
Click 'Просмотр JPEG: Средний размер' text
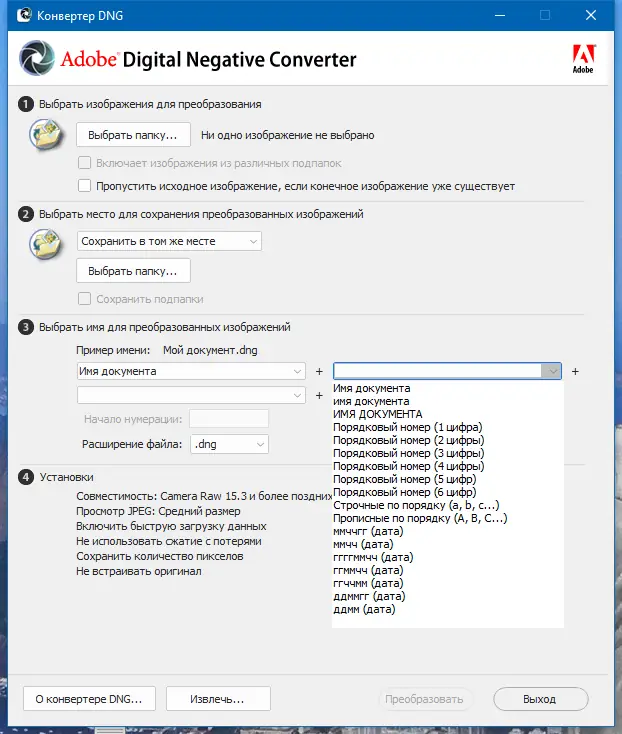(158, 511)
